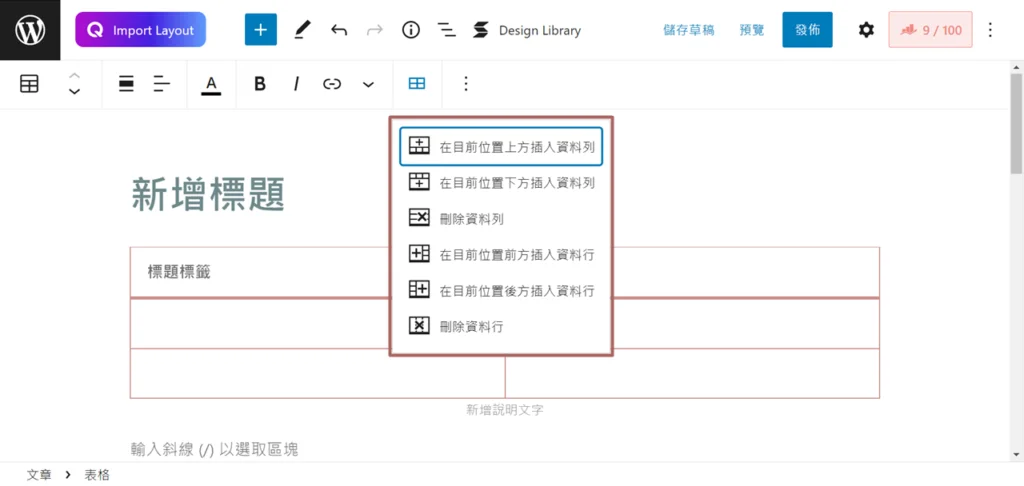Open the document details info icon
Viewport: 1024px width, 486px height.
tap(411, 30)
